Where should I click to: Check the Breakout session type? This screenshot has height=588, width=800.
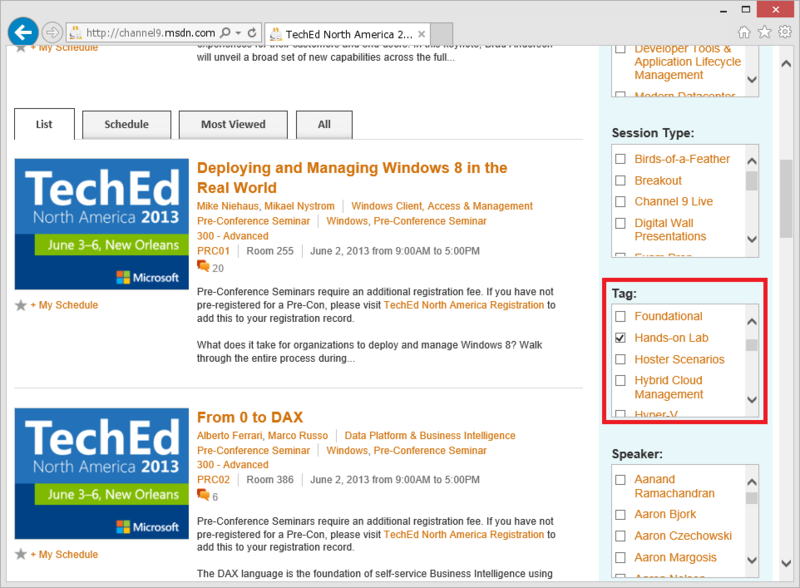coord(620,181)
